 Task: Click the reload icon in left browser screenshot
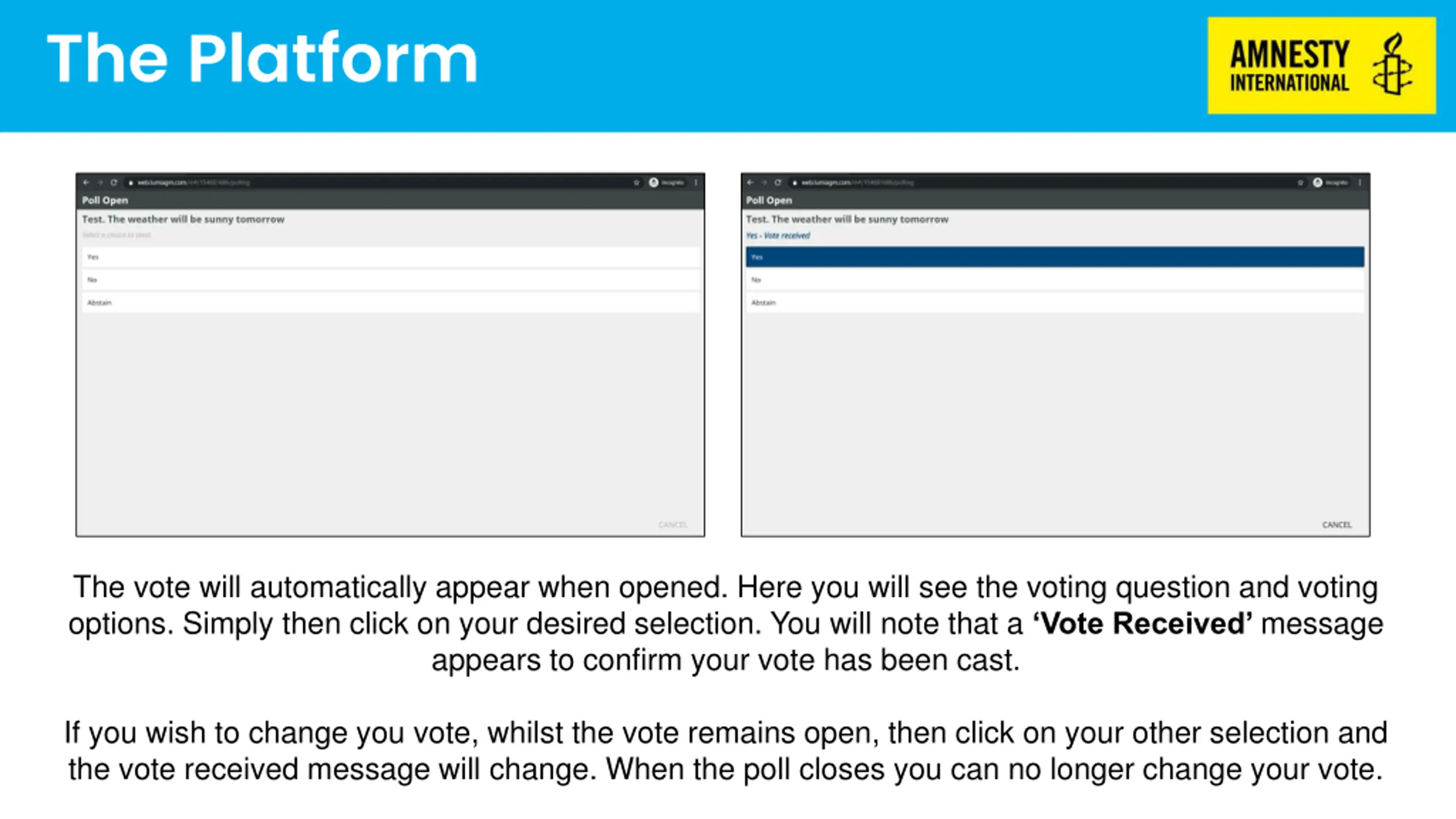coord(114,183)
